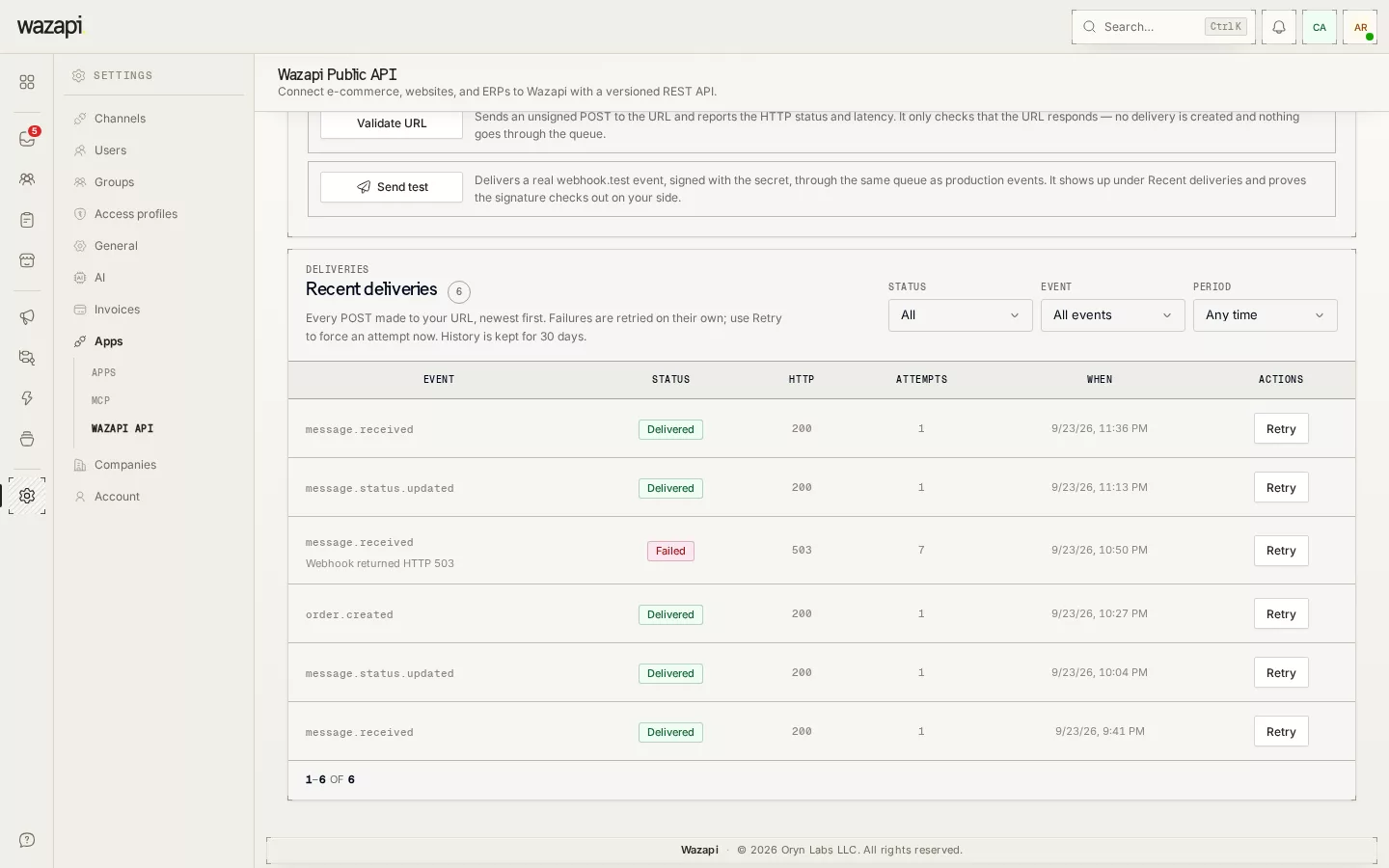Retry the 10:04 PM message.status.updated delivery
Image resolution: width=1389 pixels, height=868 pixels.
[1281, 673]
